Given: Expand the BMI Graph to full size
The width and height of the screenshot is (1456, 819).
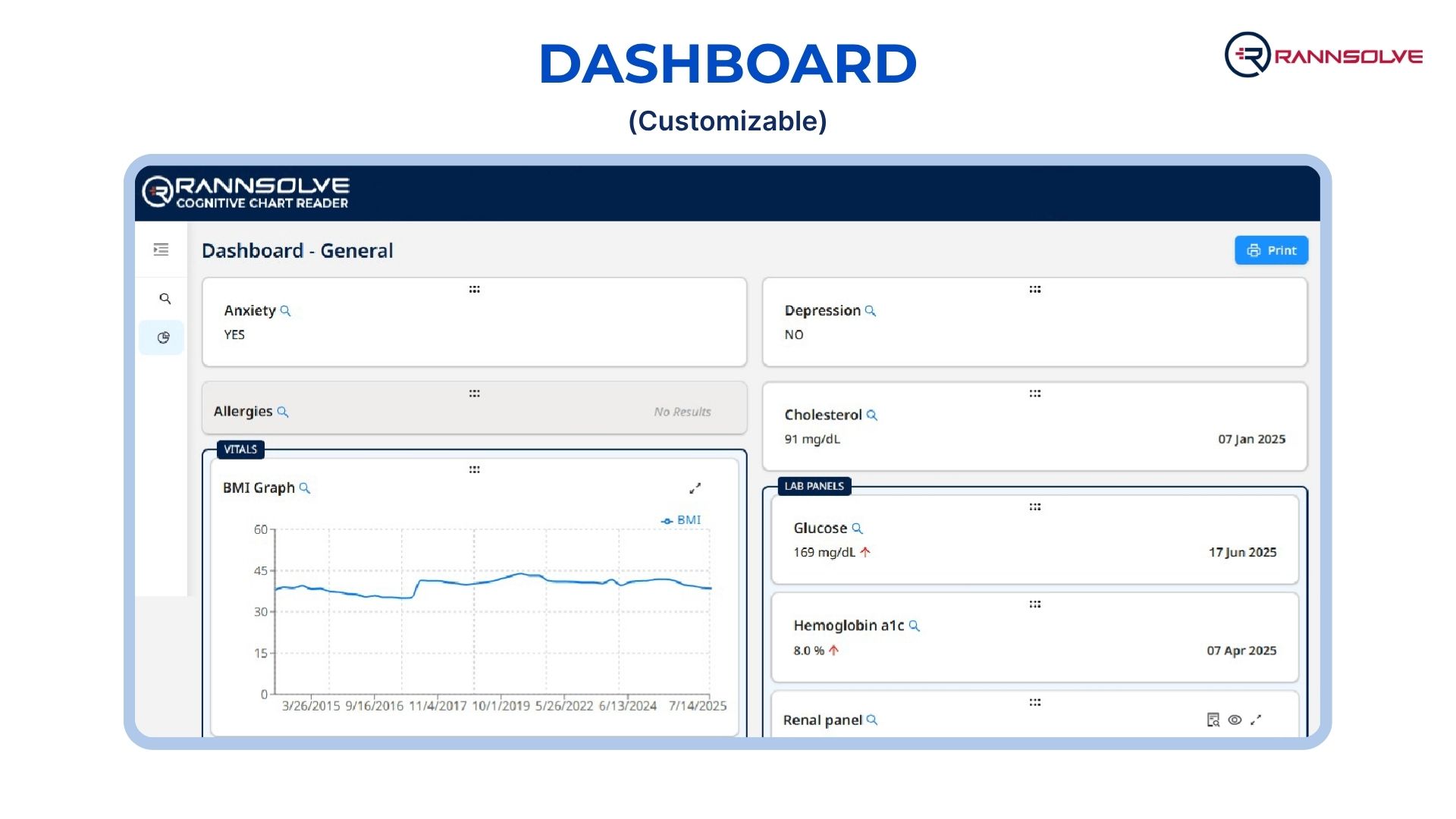Looking at the screenshot, I should pyautogui.click(x=695, y=488).
